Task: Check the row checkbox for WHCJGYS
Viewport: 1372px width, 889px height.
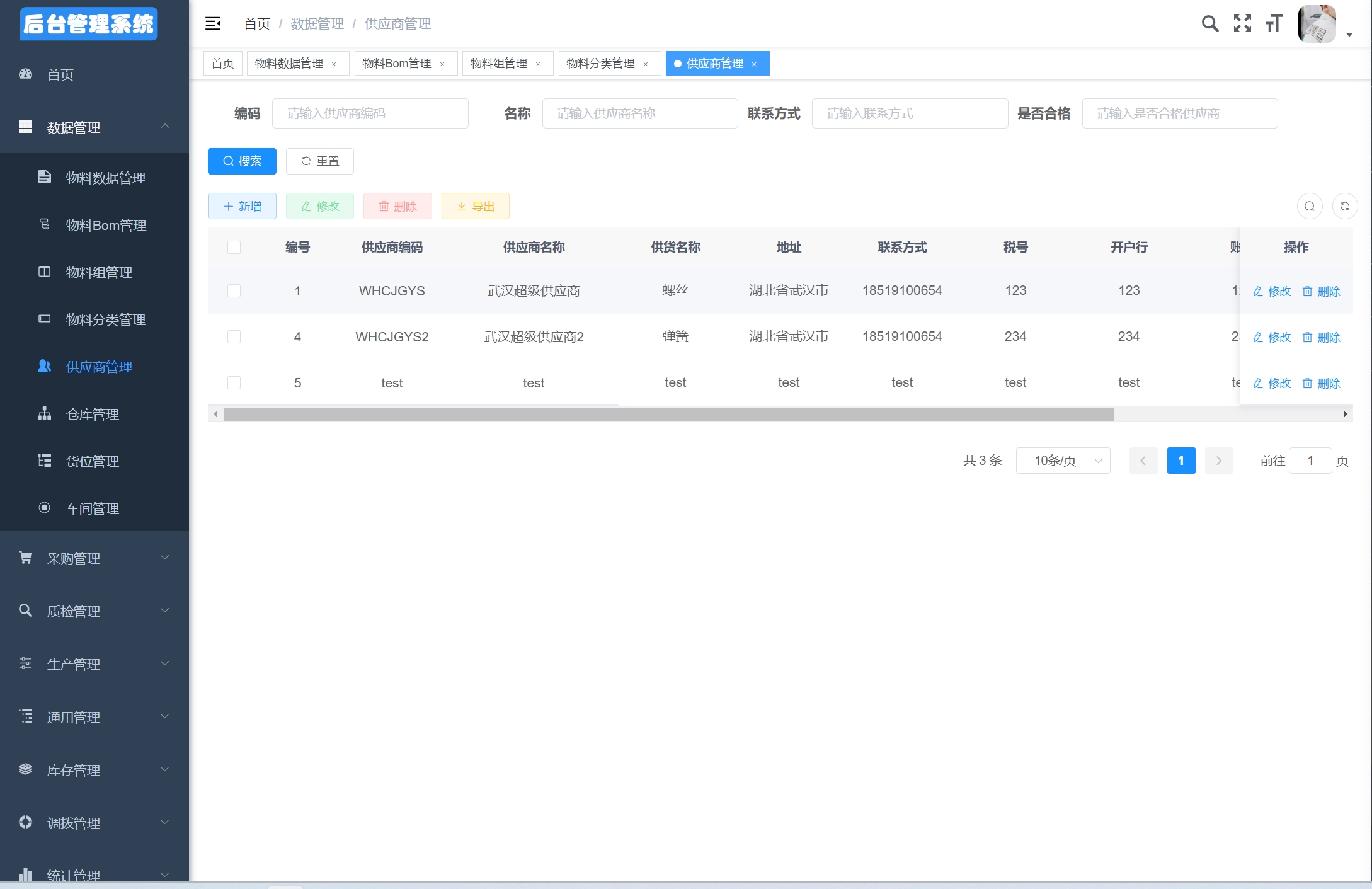Action: (234, 290)
